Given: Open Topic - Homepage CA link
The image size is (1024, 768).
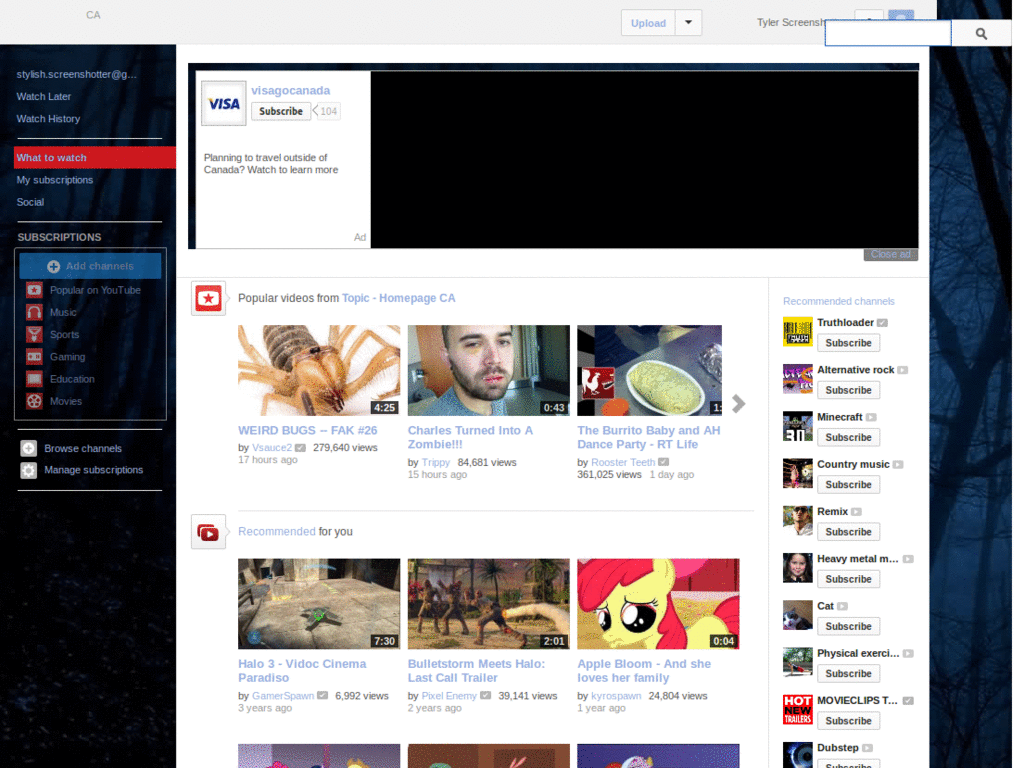Looking at the screenshot, I should (x=398, y=298).
